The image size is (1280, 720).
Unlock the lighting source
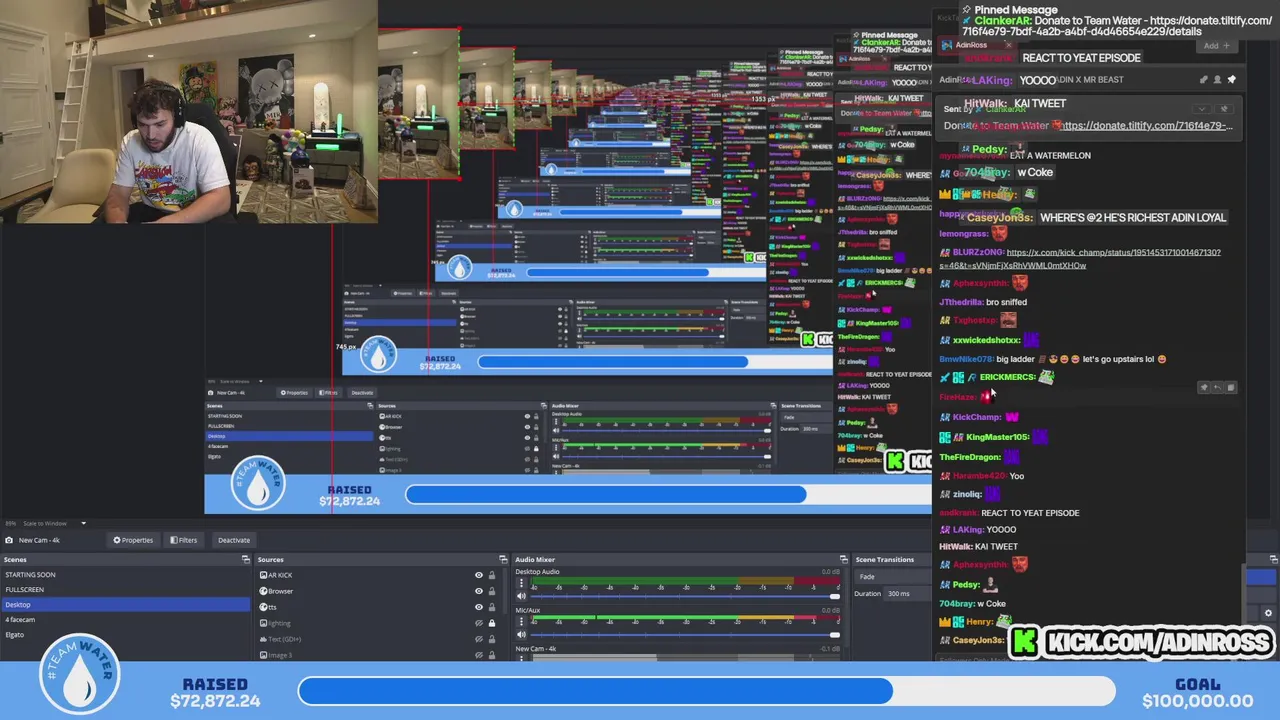(x=491, y=623)
